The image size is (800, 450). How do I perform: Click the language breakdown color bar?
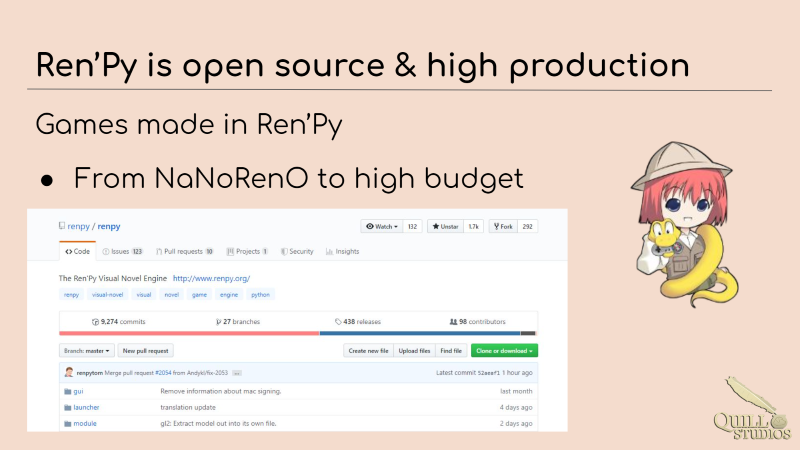click(x=297, y=334)
